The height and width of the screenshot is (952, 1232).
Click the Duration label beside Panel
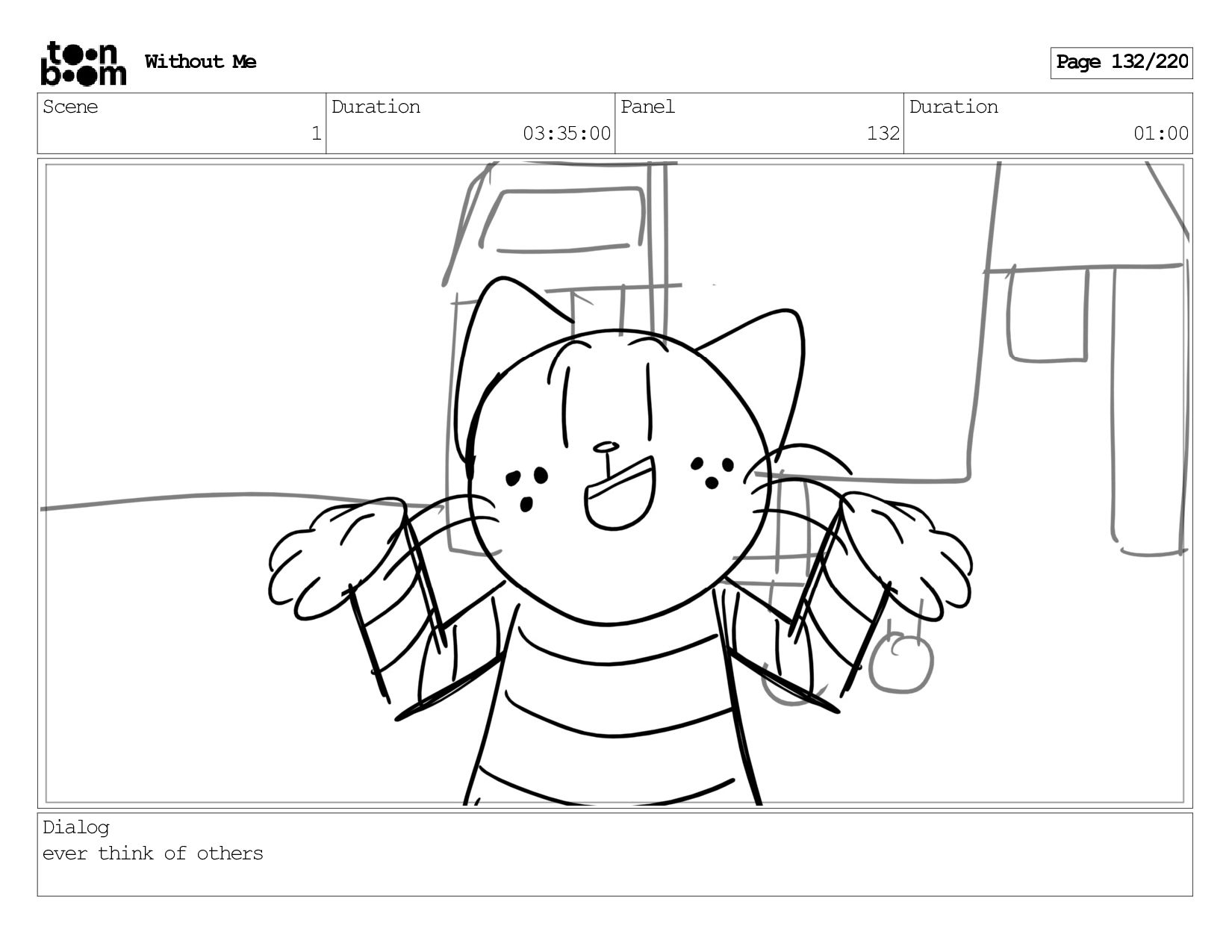[953, 107]
